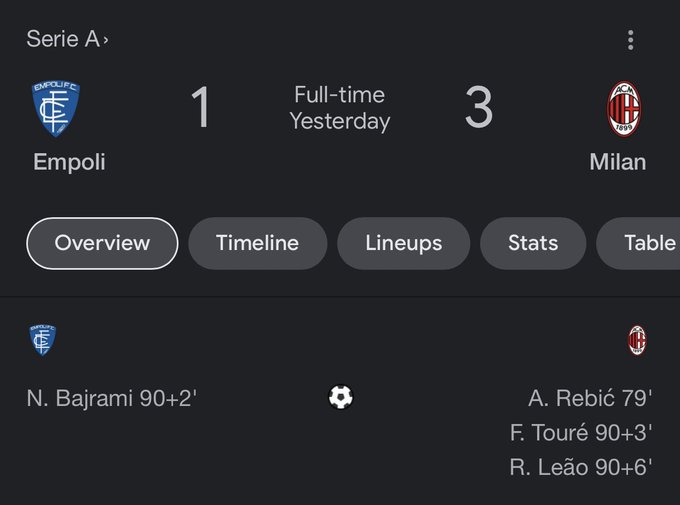Screen dimensions: 680x505
Task: Select F. Touré 90+3' goal entry
Action: [x=581, y=433]
